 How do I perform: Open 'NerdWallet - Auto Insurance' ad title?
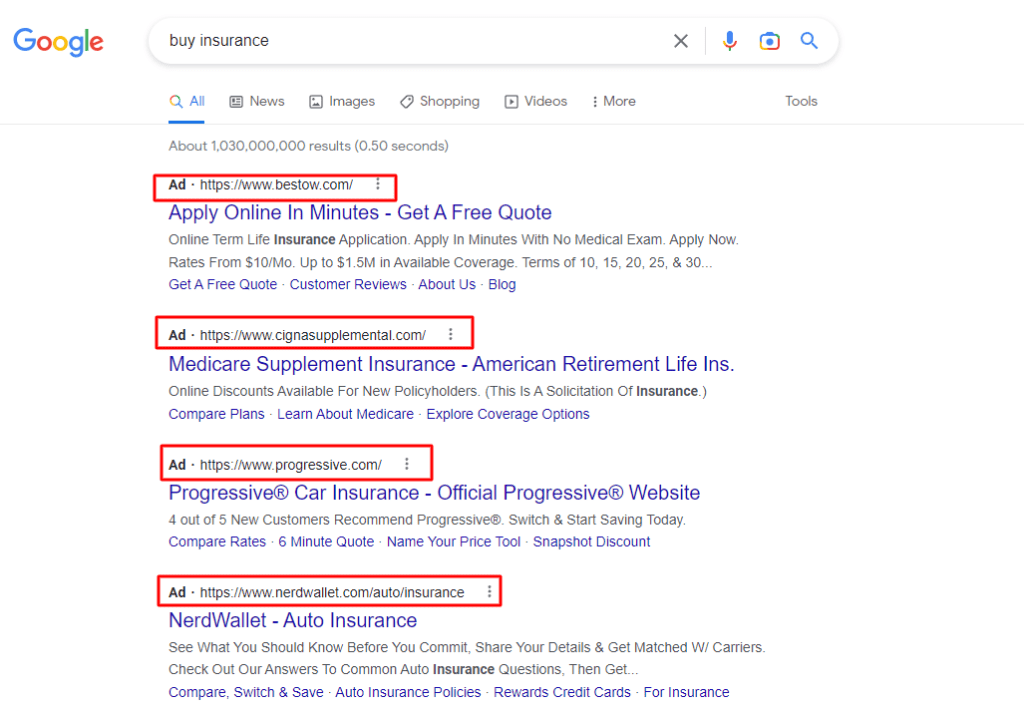pos(293,620)
